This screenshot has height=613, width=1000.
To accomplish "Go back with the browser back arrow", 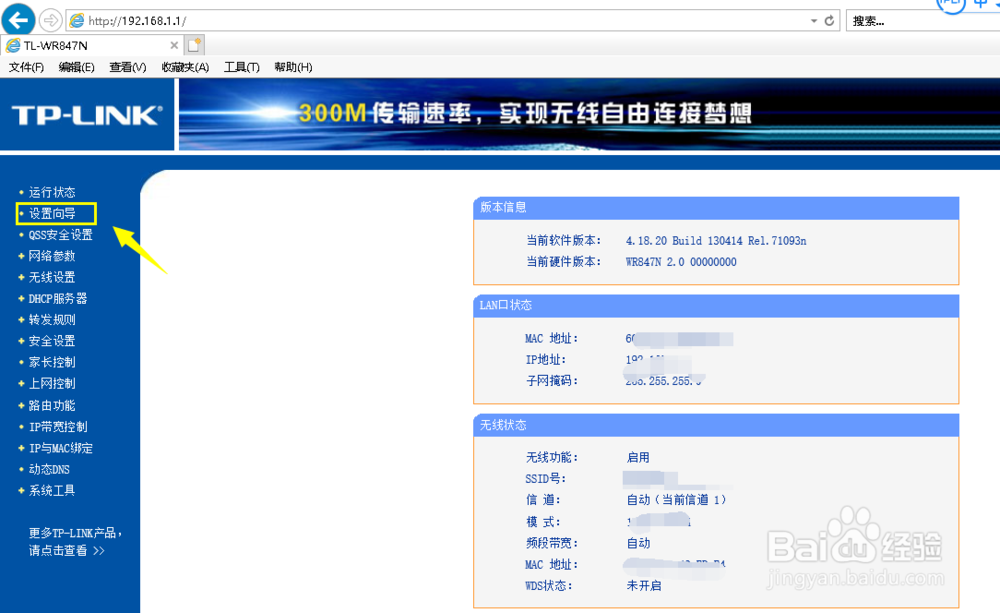I will 18,20.
